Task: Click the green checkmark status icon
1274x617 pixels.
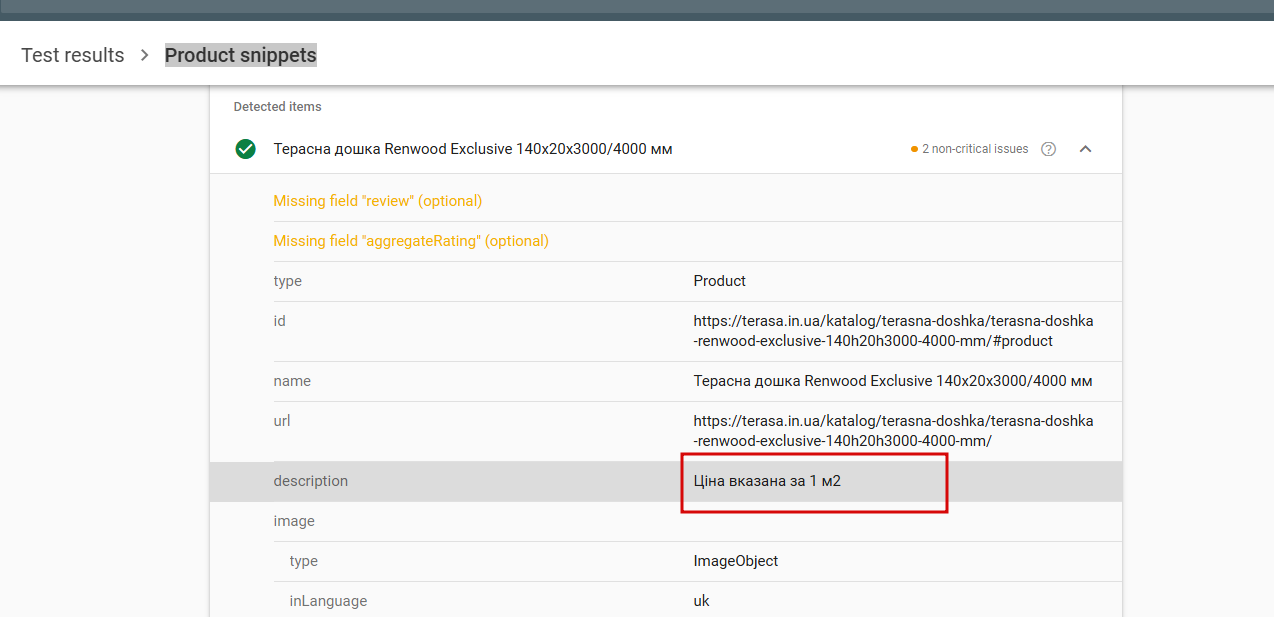Action: pyautogui.click(x=245, y=149)
